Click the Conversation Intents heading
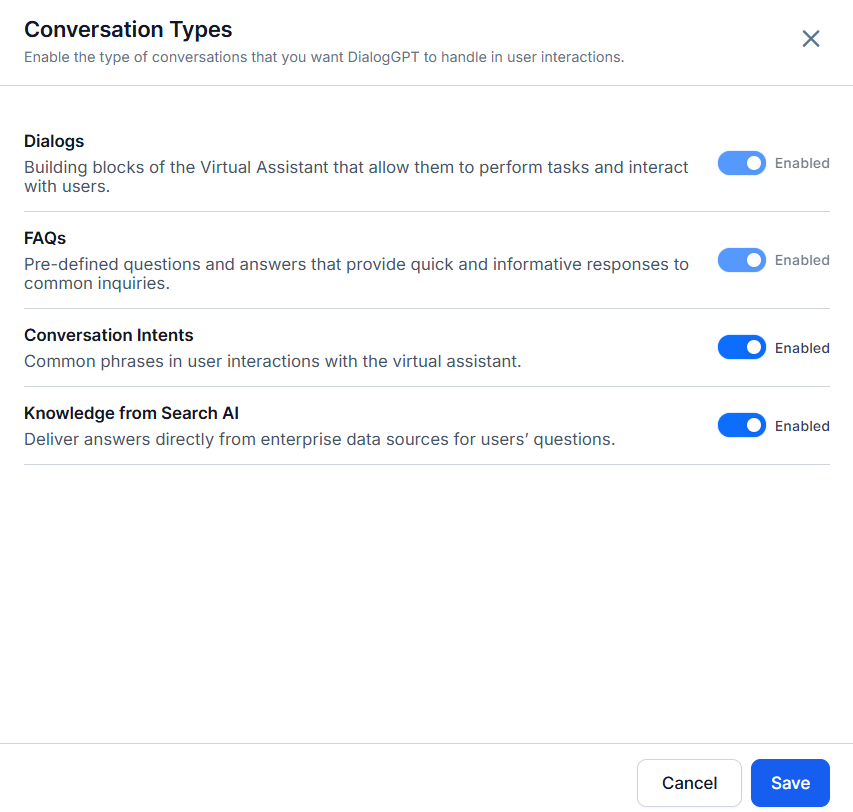The width and height of the screenshot is (853, 812). click(x=109, y=335)
